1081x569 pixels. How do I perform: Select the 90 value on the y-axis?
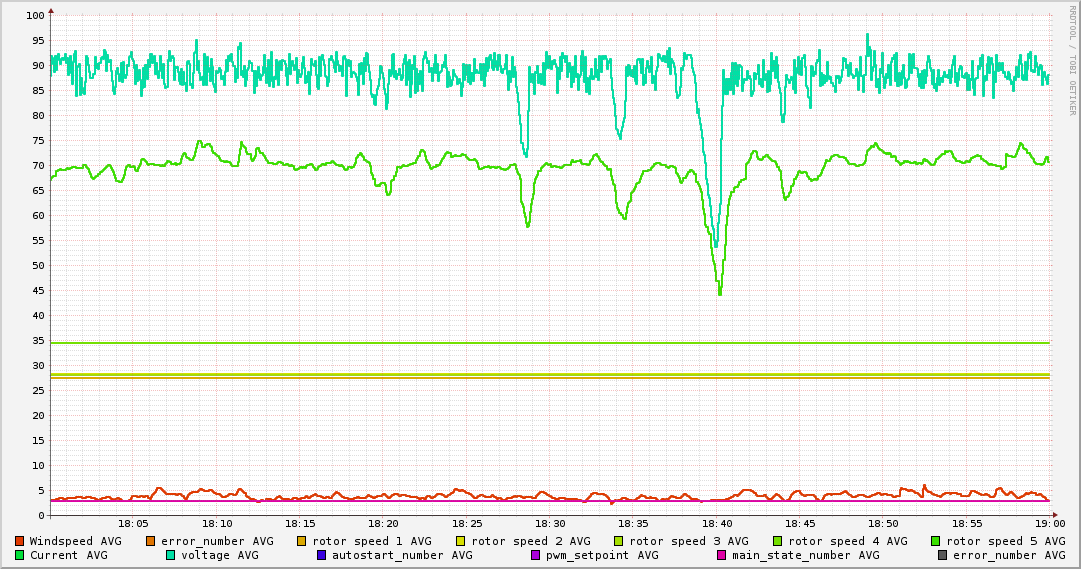click(38, 66)
